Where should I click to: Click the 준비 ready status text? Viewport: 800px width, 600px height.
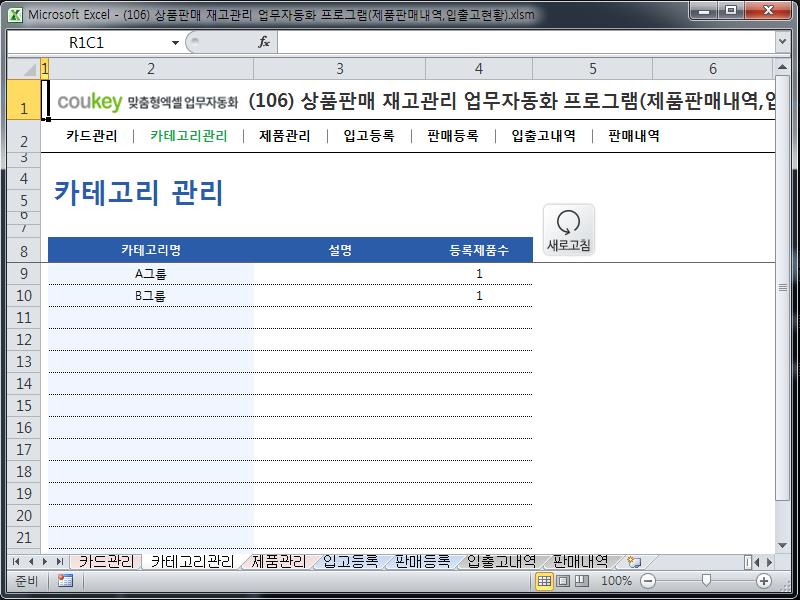[27, 581]
